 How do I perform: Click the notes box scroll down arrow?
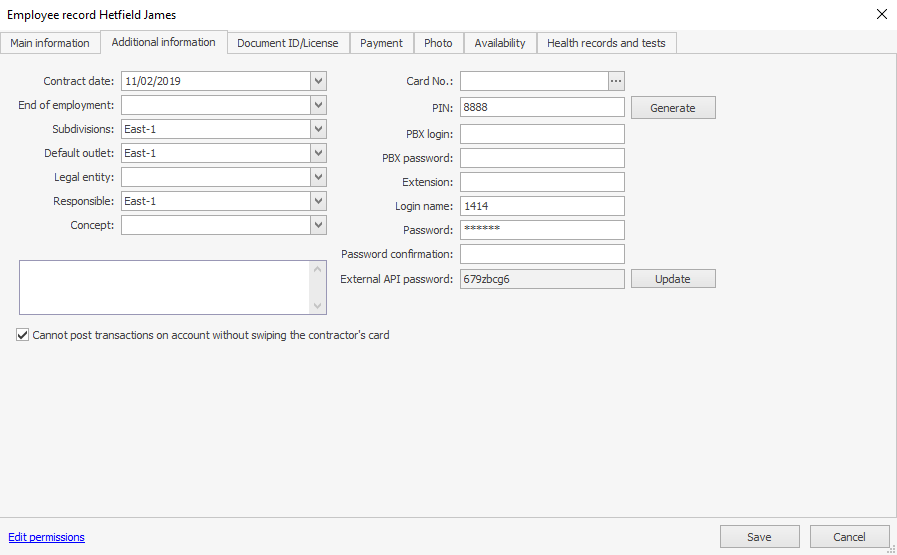318,306
